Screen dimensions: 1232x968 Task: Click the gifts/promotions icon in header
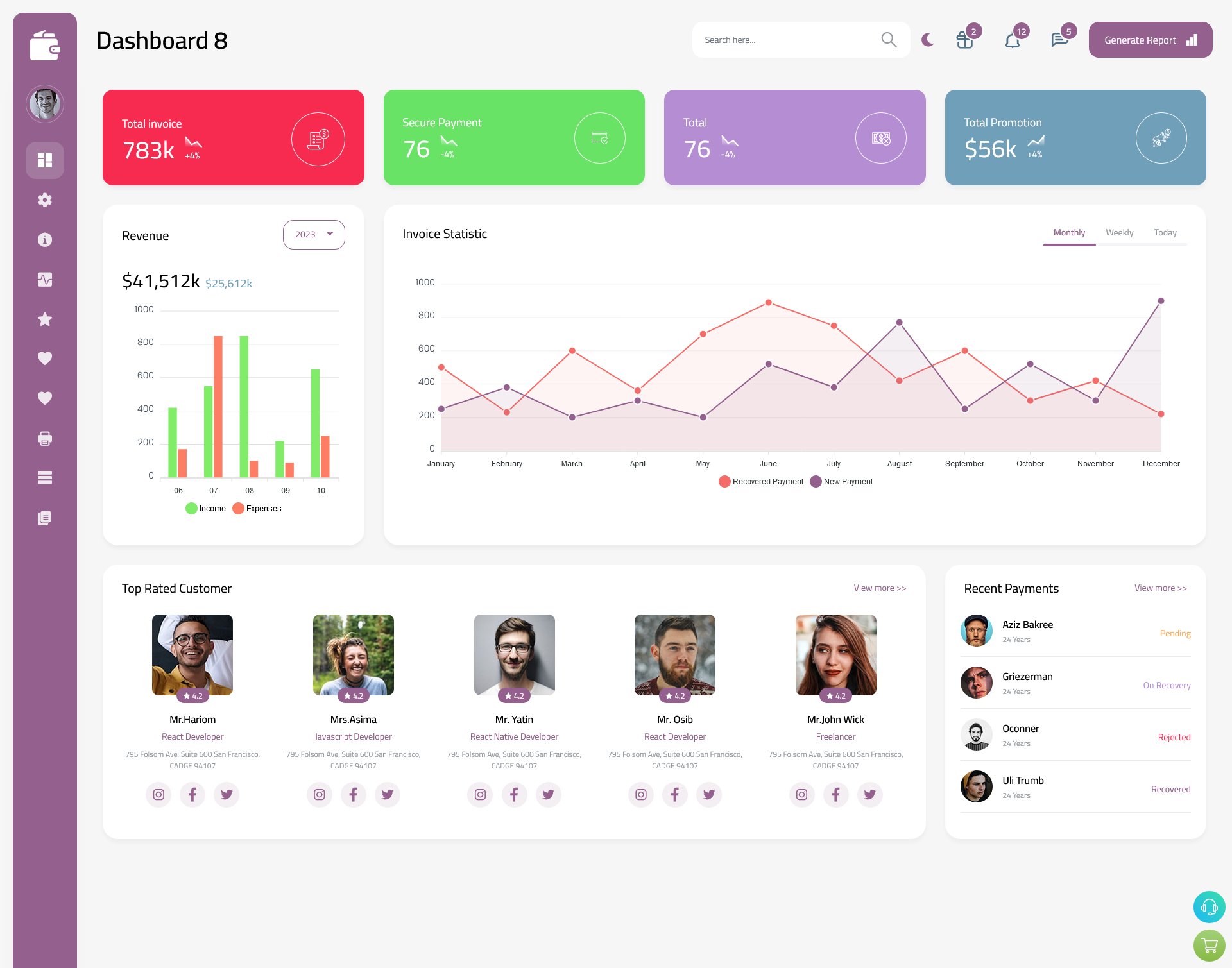pyautogui.click(x=965, y=40)
